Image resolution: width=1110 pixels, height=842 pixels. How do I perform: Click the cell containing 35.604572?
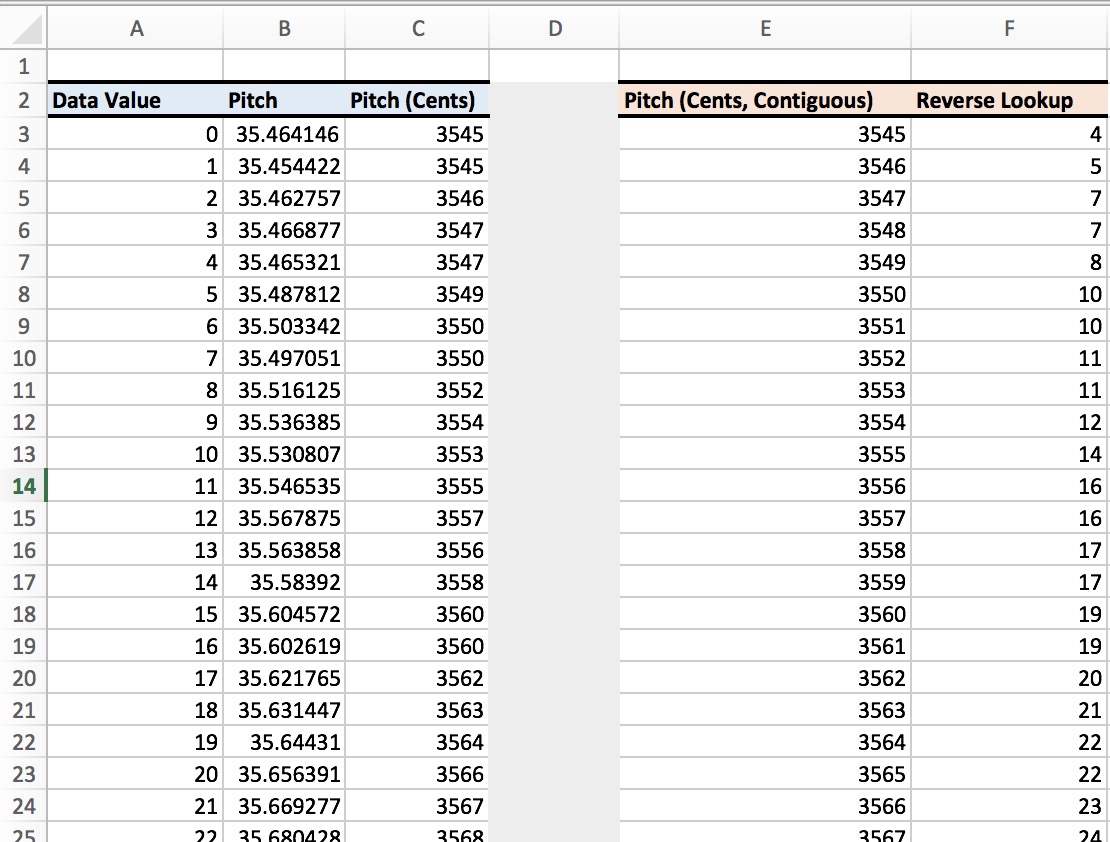(283, 614)
